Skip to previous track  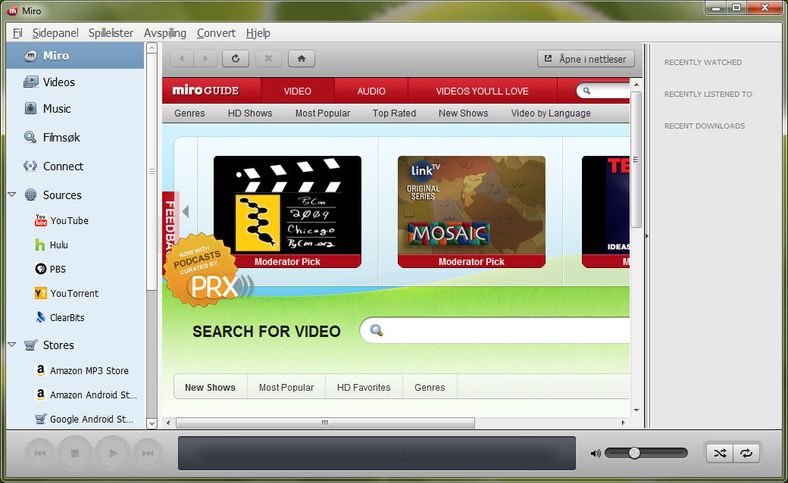click(x=40, y=453)
